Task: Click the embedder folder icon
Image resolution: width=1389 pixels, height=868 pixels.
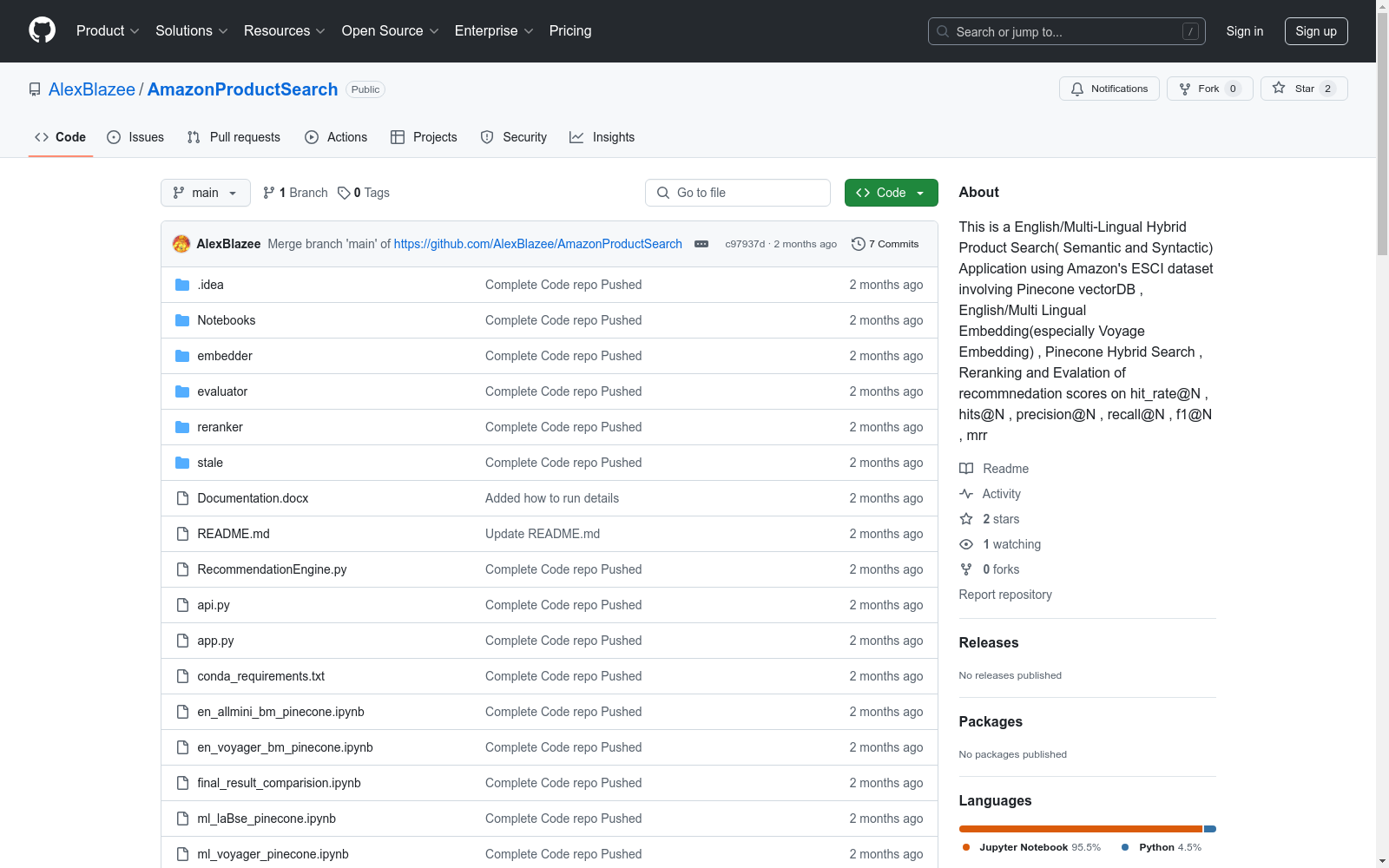Action: pyautogui.click(x=182, y=356)
